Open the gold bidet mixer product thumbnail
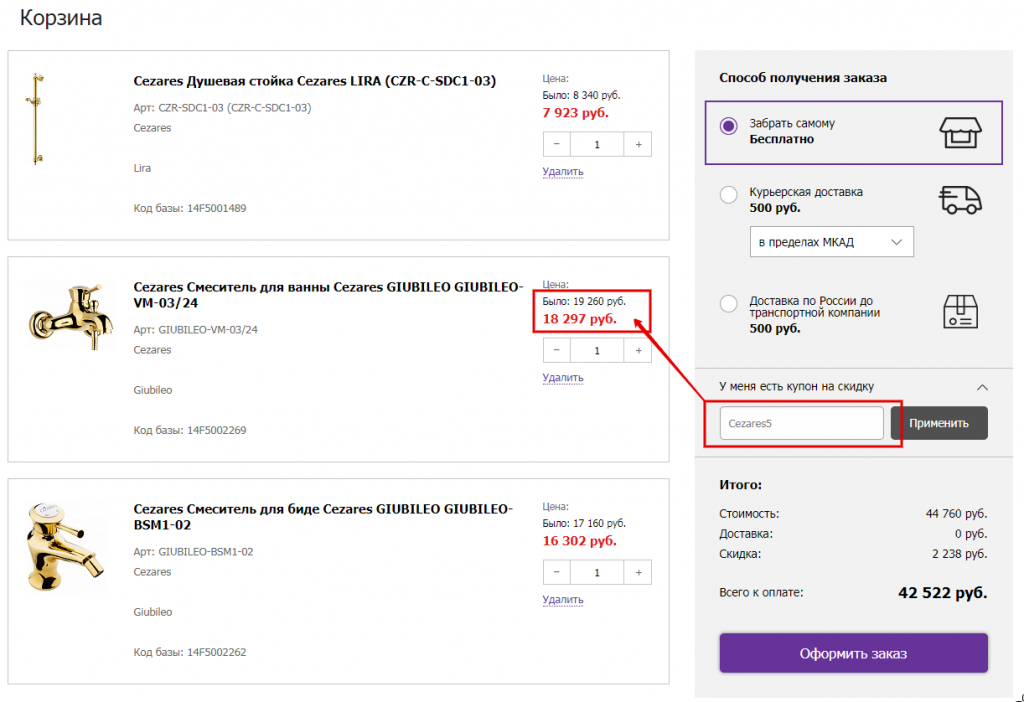This screenshot has height=702, width=1024. 64,547
